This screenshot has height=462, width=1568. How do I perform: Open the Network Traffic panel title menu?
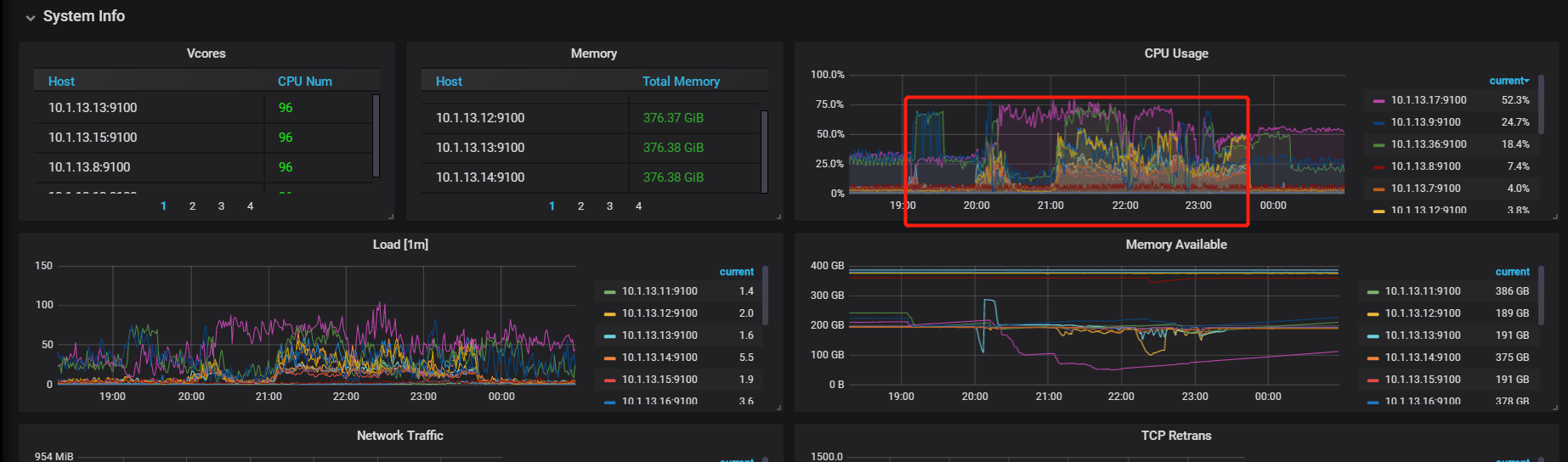[400, 436]
